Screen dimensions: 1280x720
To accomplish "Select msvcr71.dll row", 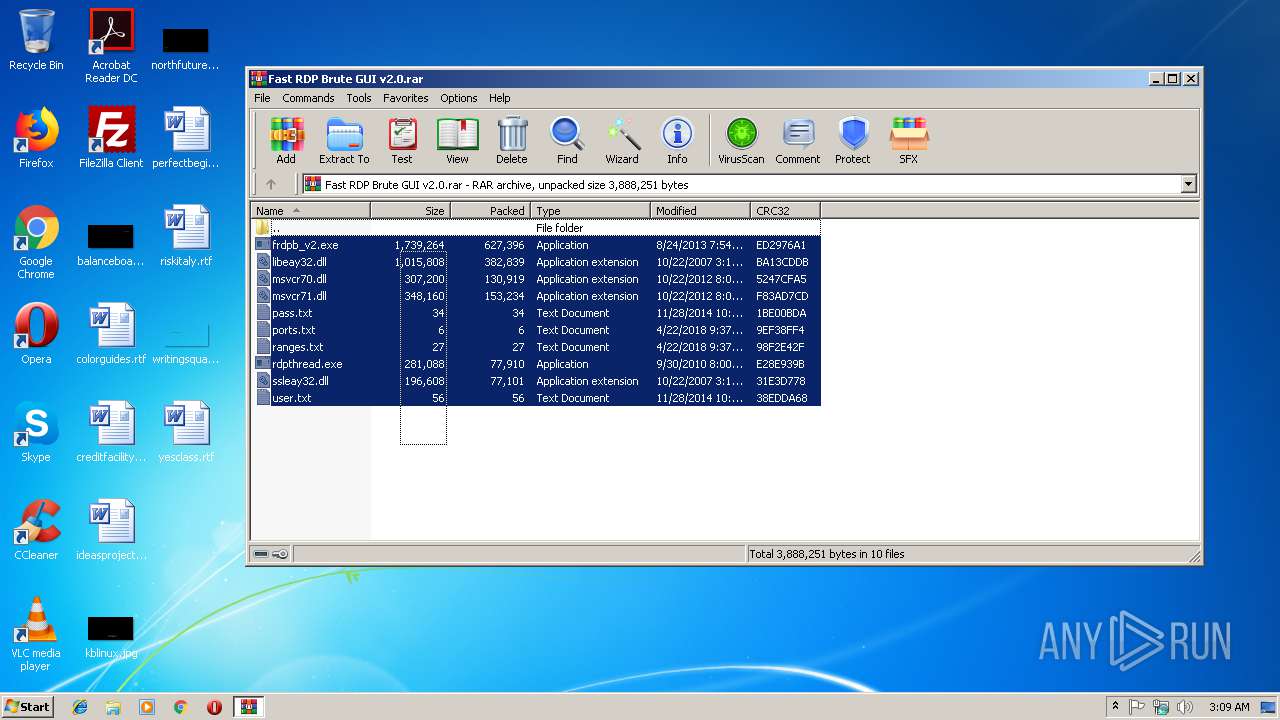I will point(536,296).
